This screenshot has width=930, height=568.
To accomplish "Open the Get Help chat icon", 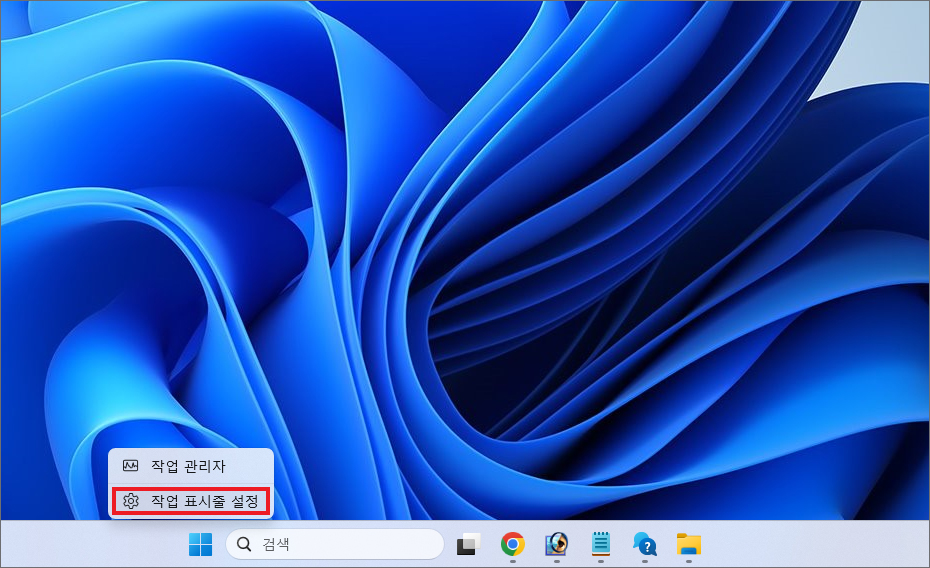I will 645,544.
